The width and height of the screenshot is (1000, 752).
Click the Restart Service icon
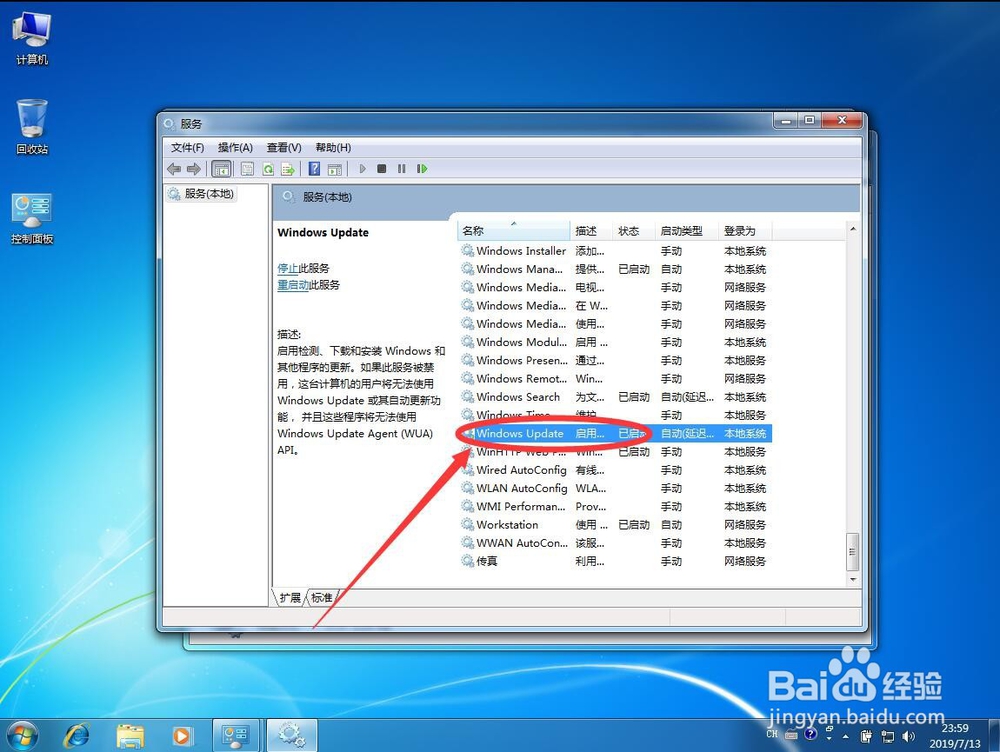[422, 169]
